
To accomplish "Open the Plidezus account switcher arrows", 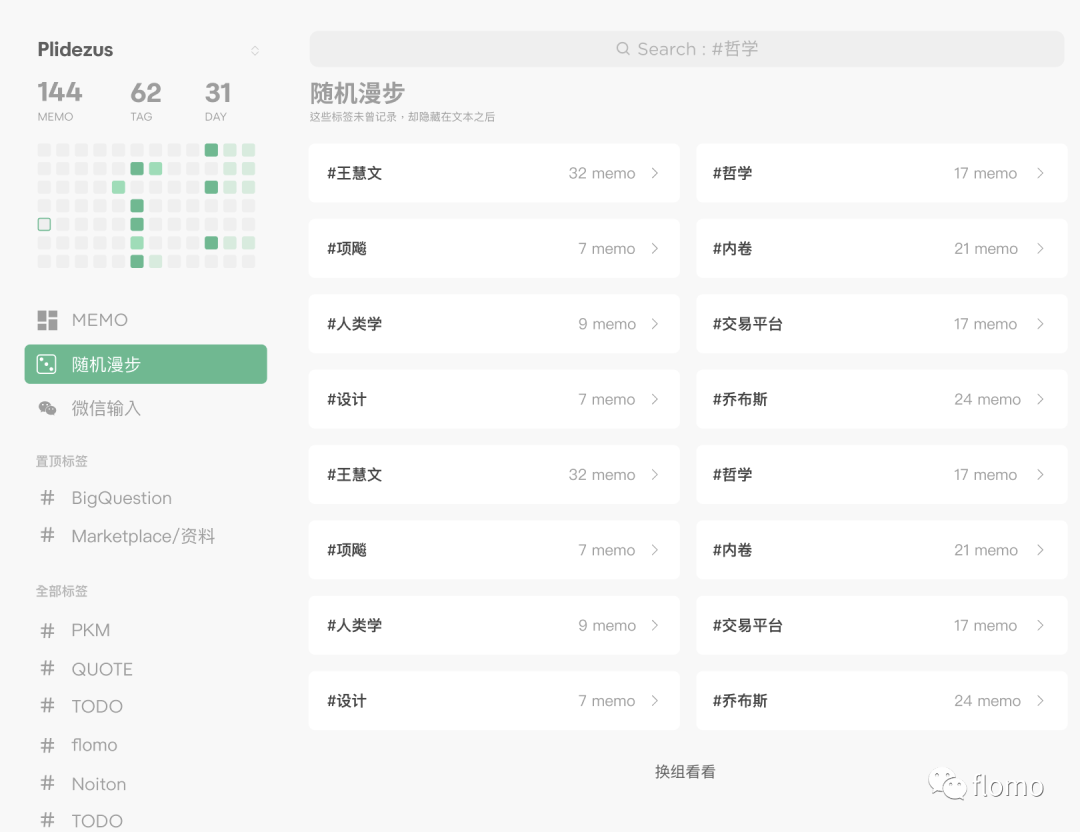I will 255,50.
